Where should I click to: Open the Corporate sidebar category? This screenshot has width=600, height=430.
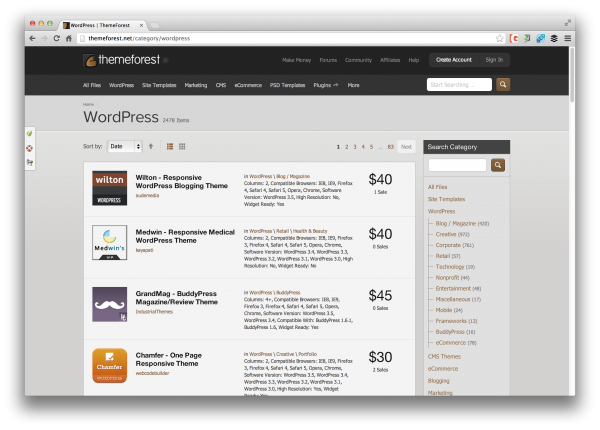coord(448,245)
